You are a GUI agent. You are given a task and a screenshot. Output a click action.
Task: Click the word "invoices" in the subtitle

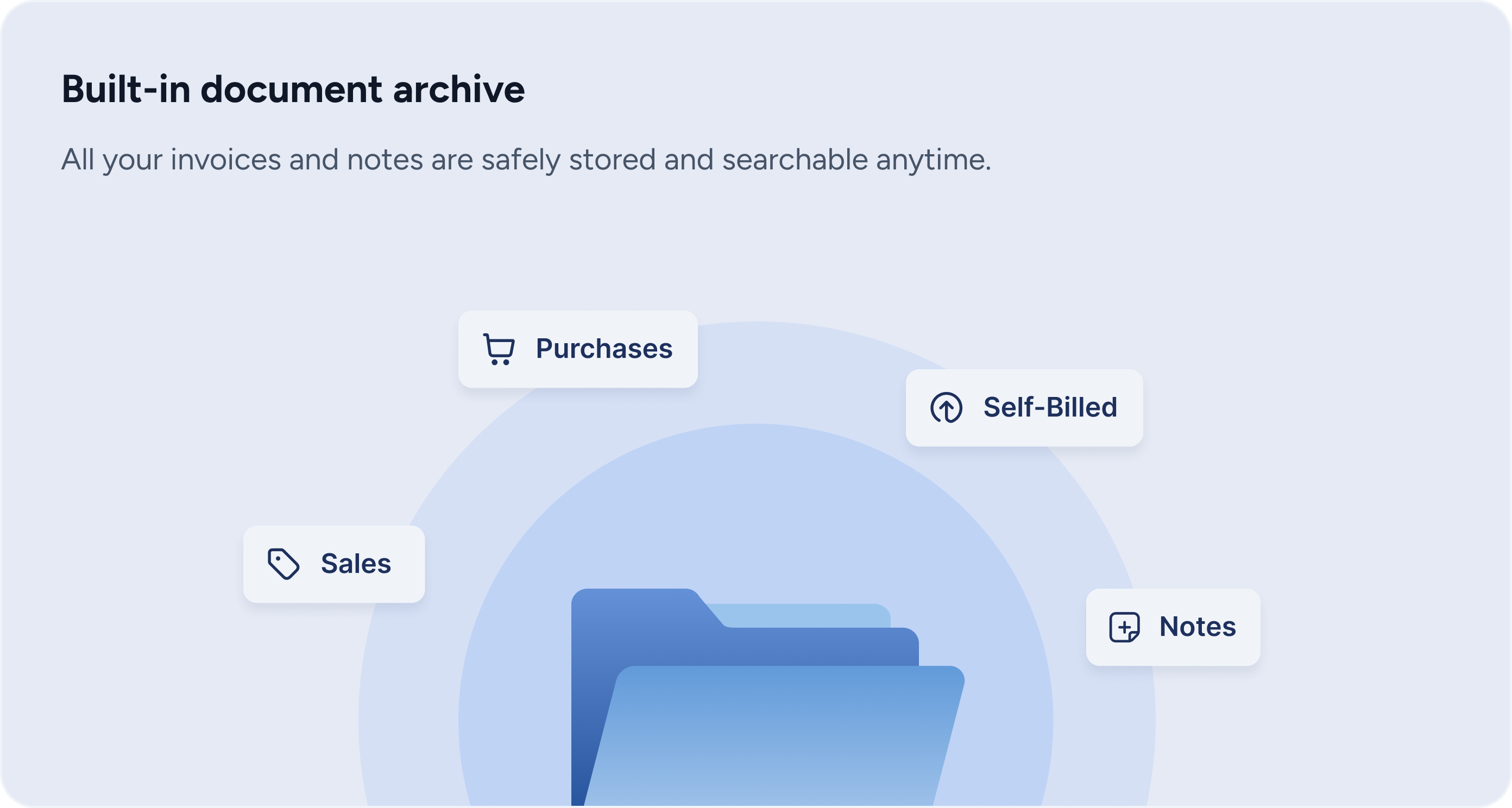click(x=225, y=160)
